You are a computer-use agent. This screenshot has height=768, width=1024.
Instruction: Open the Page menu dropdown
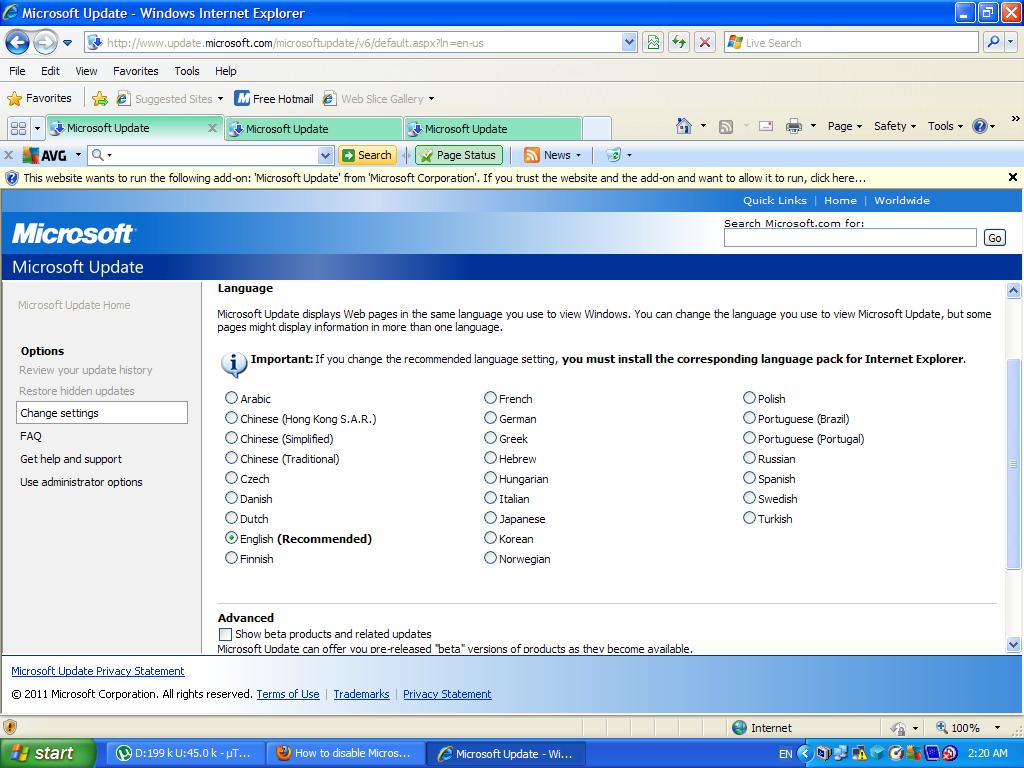click(844, 126)
